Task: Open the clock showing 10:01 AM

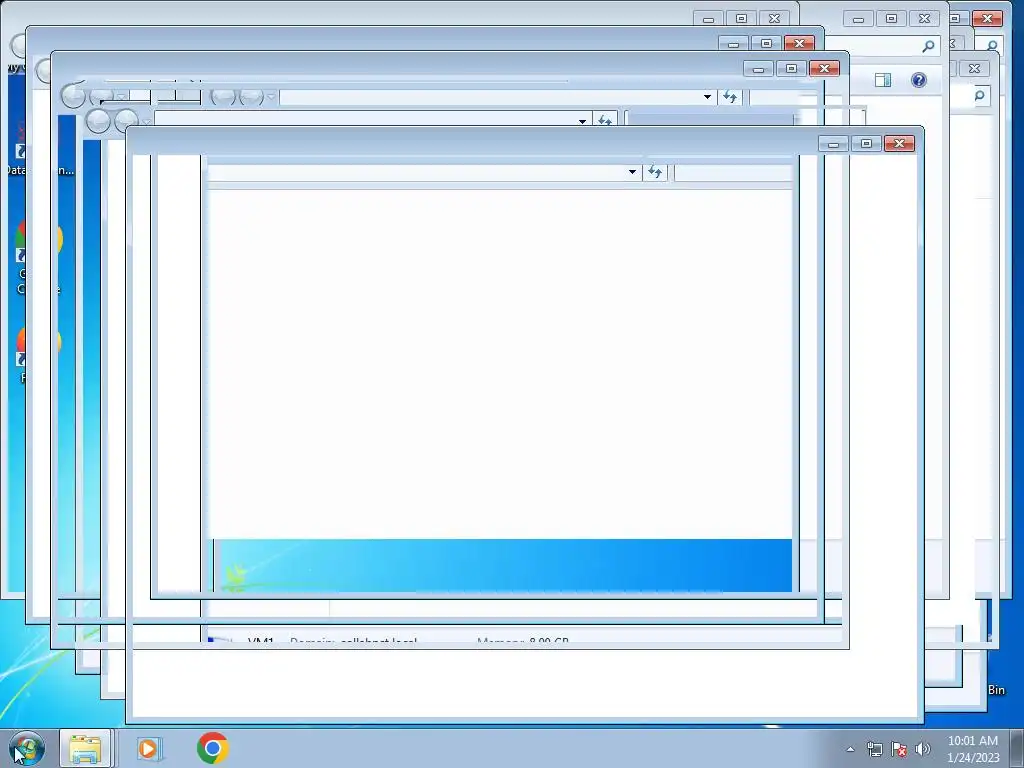Action: [973, 749]
